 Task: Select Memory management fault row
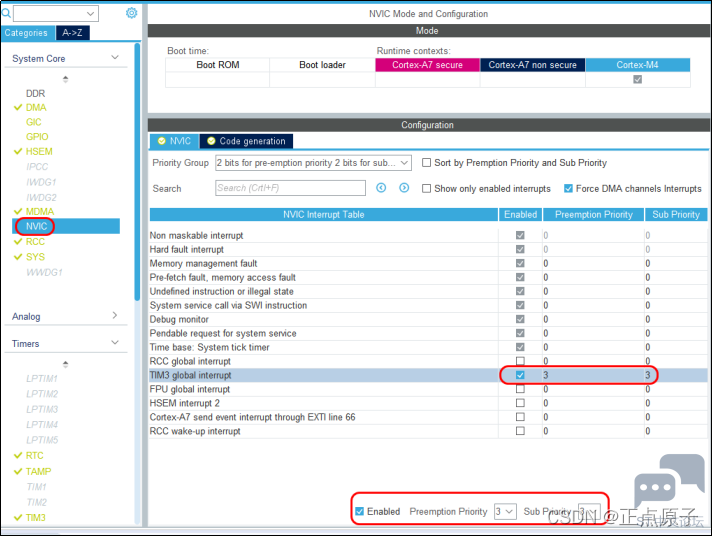(428, 263)
